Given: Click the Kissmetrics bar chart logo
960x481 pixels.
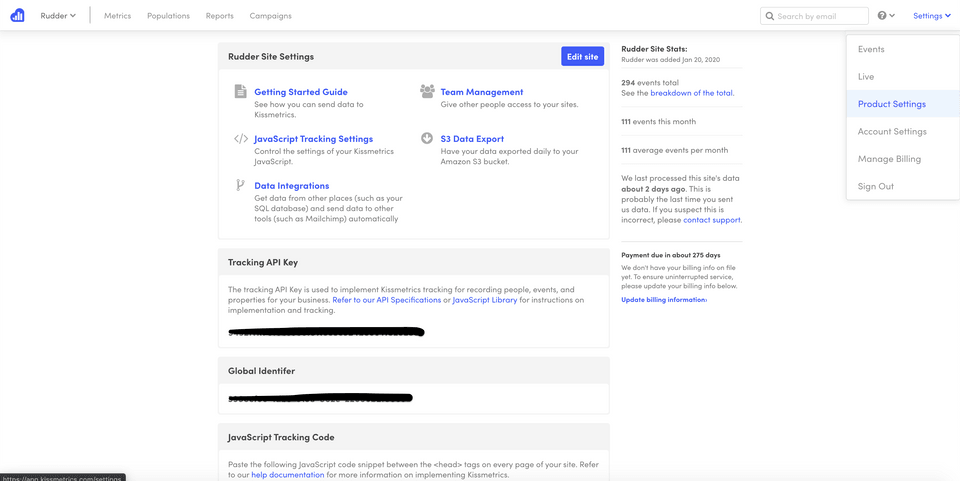Looking at the screenshot, I should point(17,16).
